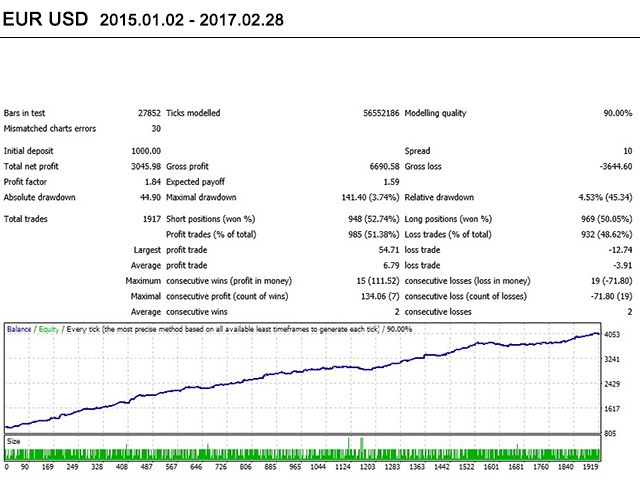Select maximal consecutive loss value -71.80 (19)
640x480 pixels.
coord(611,296)
